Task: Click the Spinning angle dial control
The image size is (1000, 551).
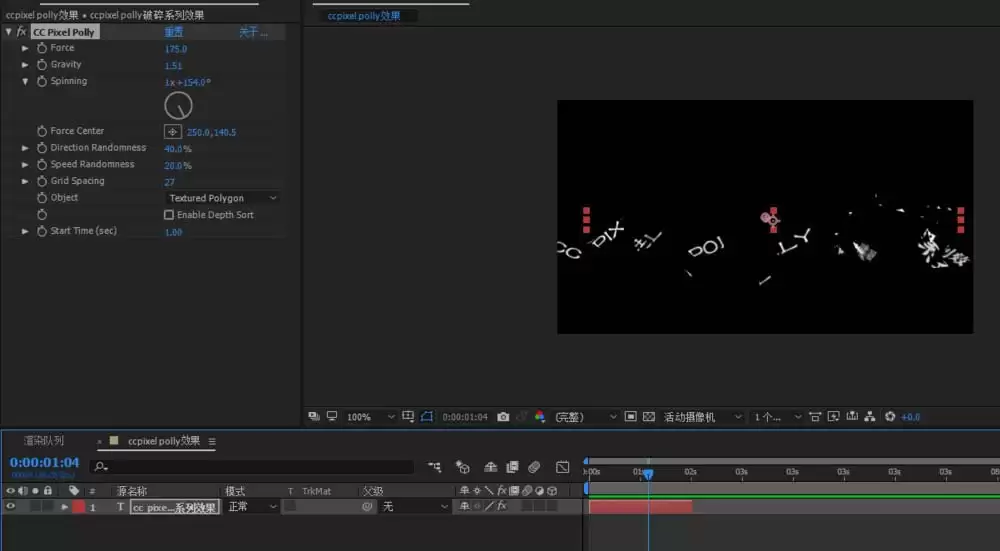Action: coord(179,106)
